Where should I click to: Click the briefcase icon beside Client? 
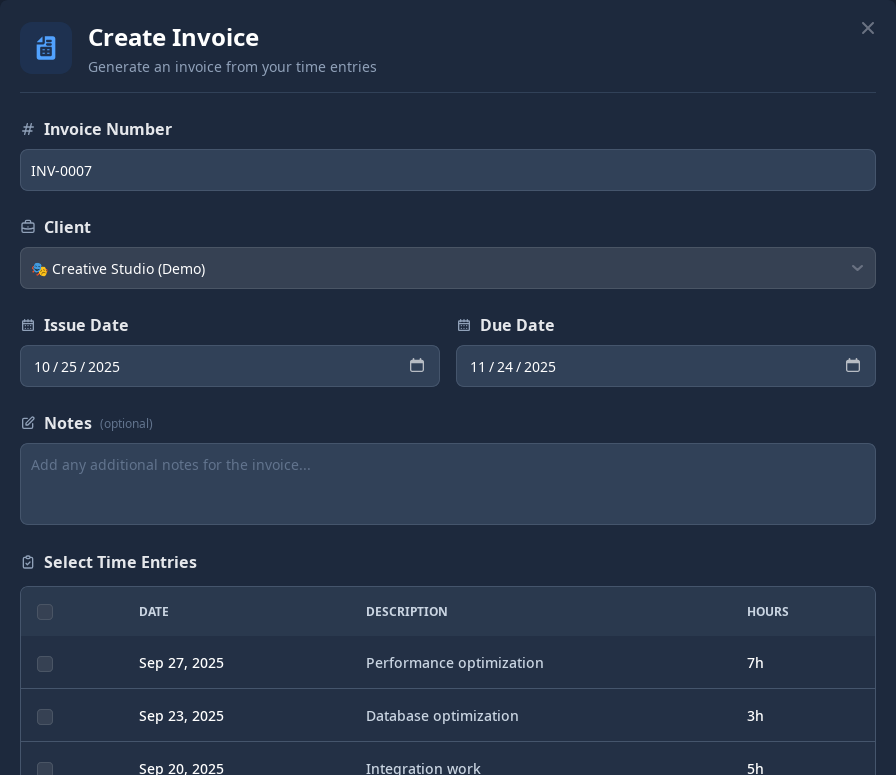tap(27, 227)
